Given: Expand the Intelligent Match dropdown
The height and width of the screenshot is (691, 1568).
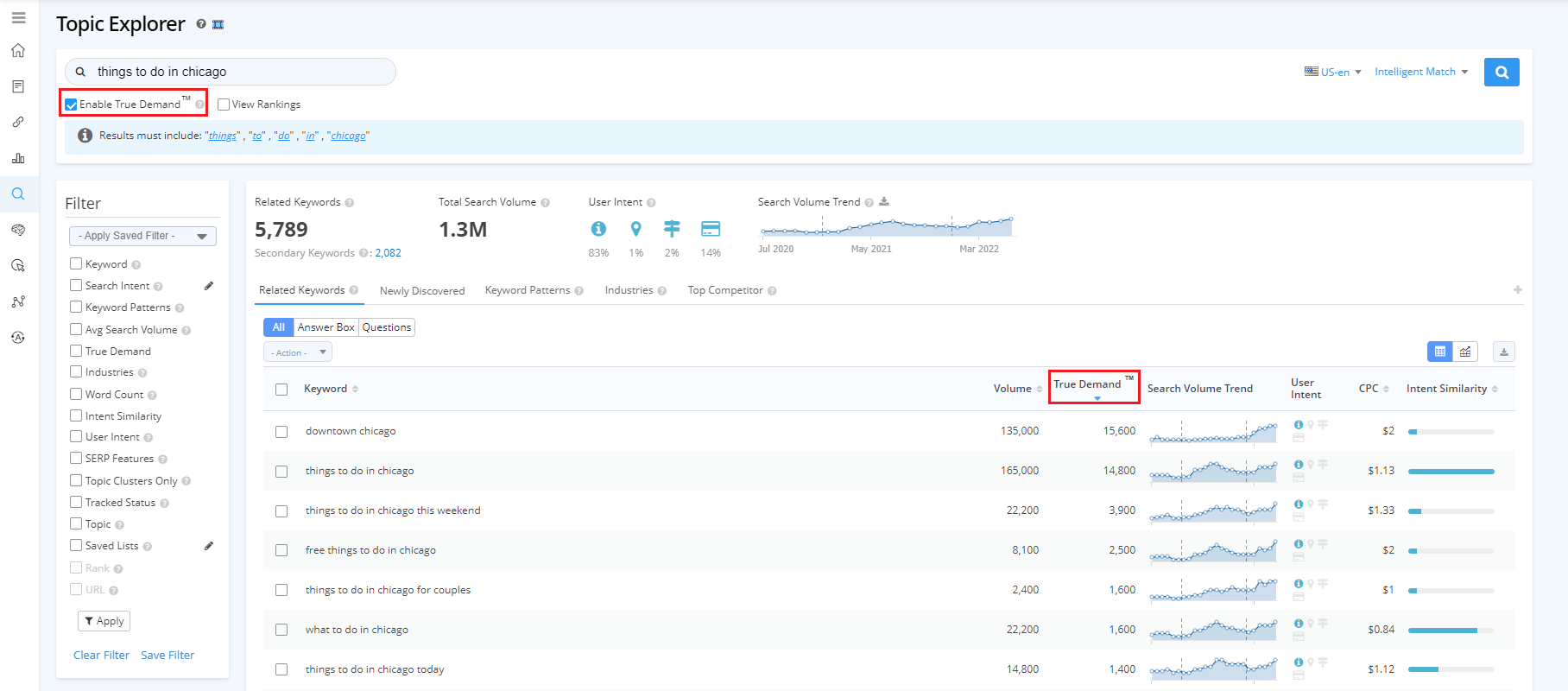Looking at the screenshot, I should click(1420, 72).
